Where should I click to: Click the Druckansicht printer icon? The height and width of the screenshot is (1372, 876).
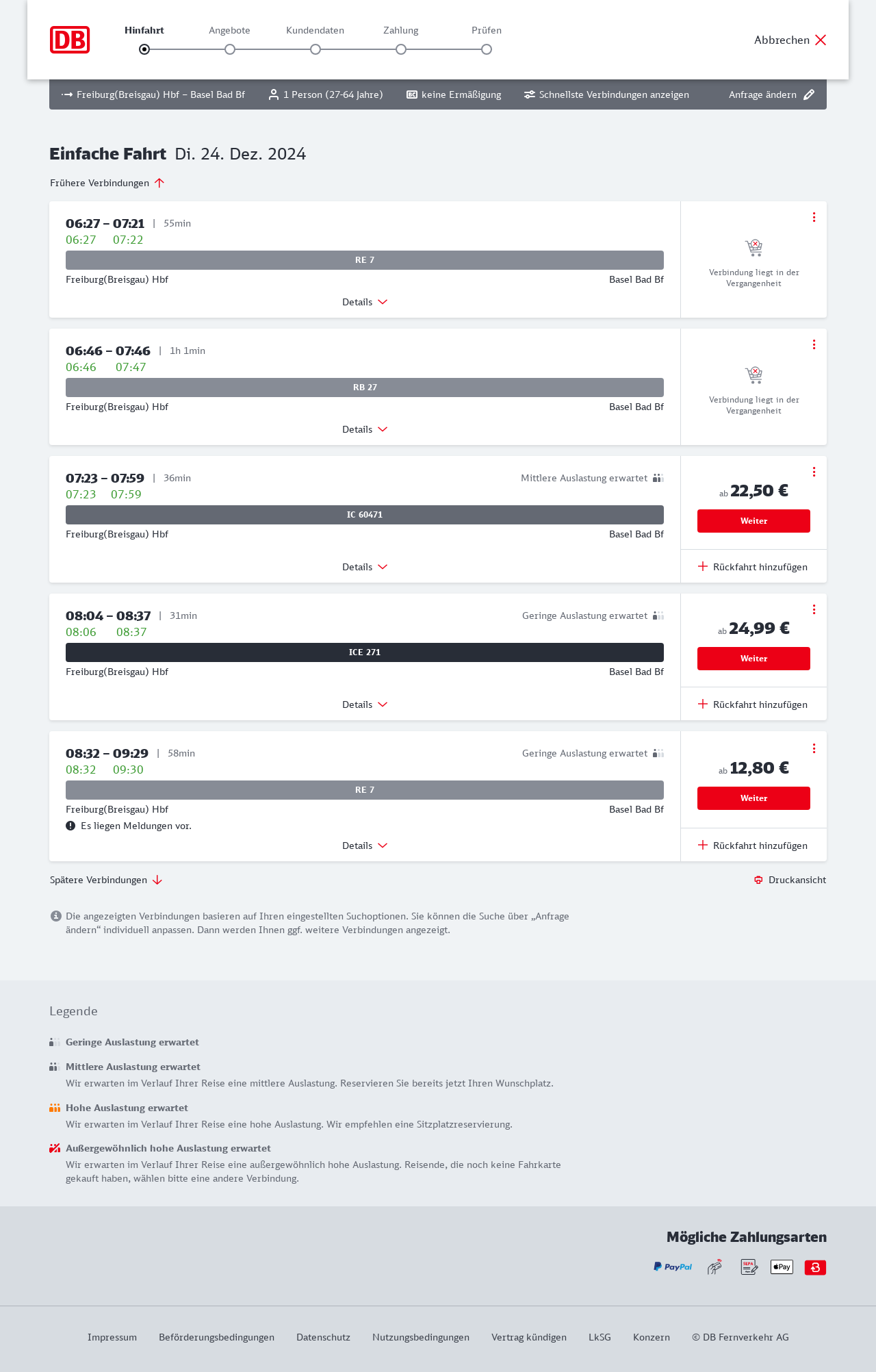click(758, 880)
